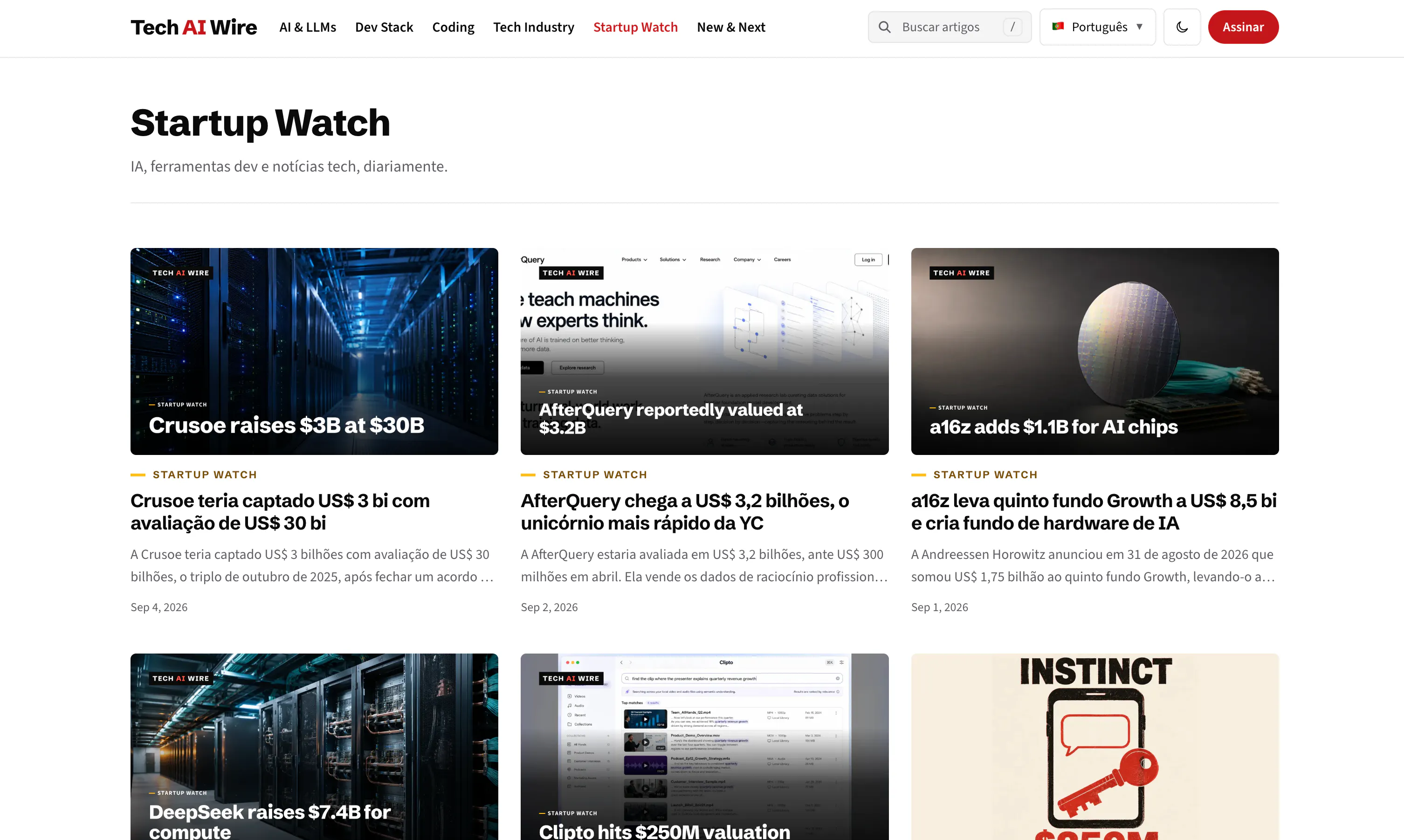Click the tagline IA, ferramentas dev e notícias tech
Image resolution: width=1404 pixels, height=840 pixels.
[x=289, y=166]
